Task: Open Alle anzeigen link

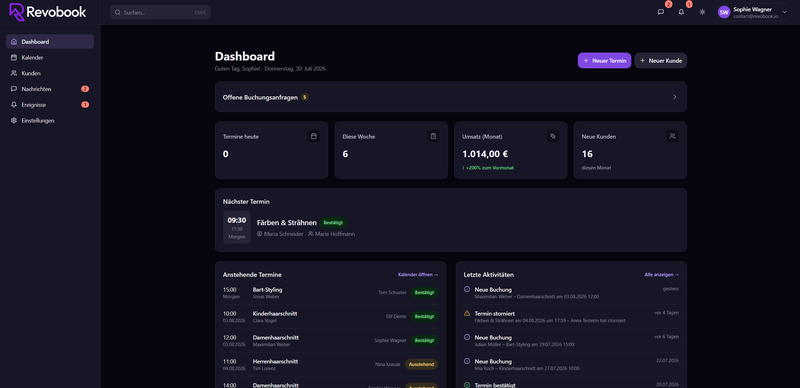Action: pyautogui.click(x=662, y=275)
